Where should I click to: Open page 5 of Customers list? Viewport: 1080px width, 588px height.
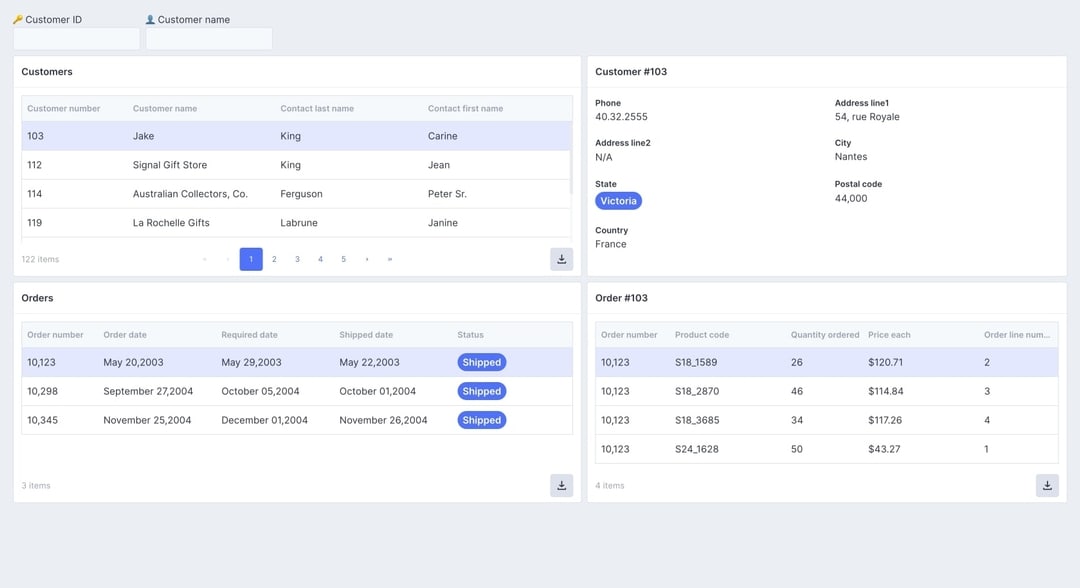(x=344, y=260)
